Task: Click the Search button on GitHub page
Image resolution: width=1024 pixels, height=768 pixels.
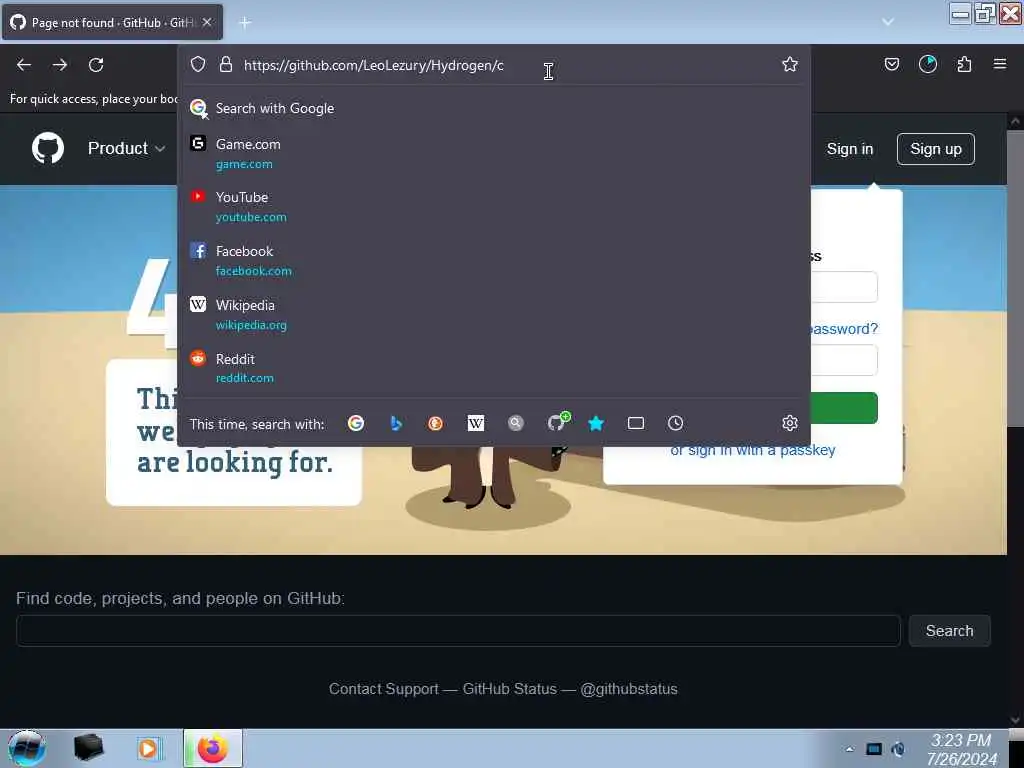Action: click(x=950, y=631)
